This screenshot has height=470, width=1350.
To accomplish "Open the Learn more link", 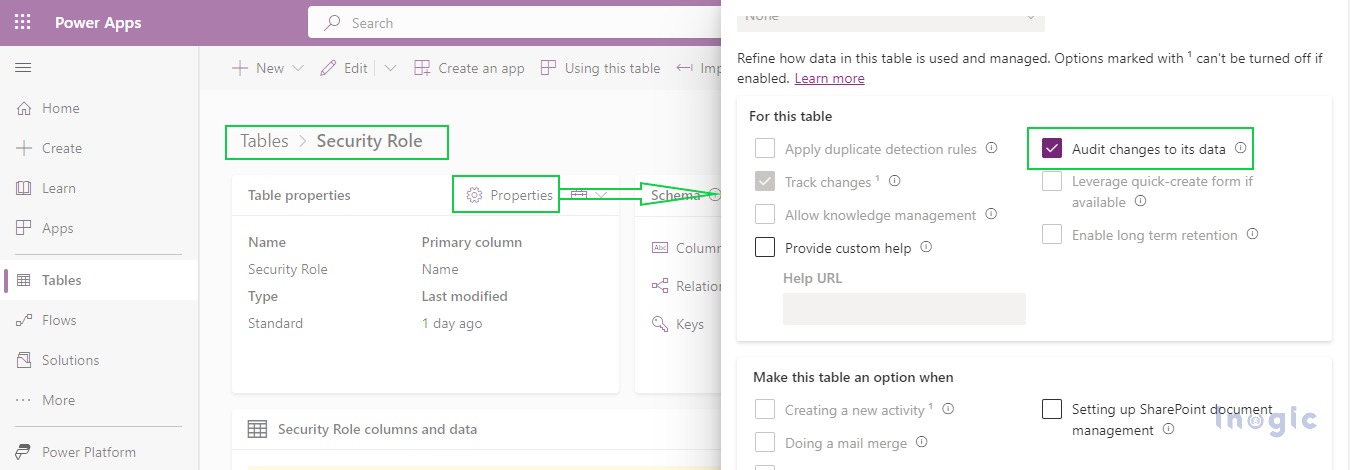I will coord(829,78).
